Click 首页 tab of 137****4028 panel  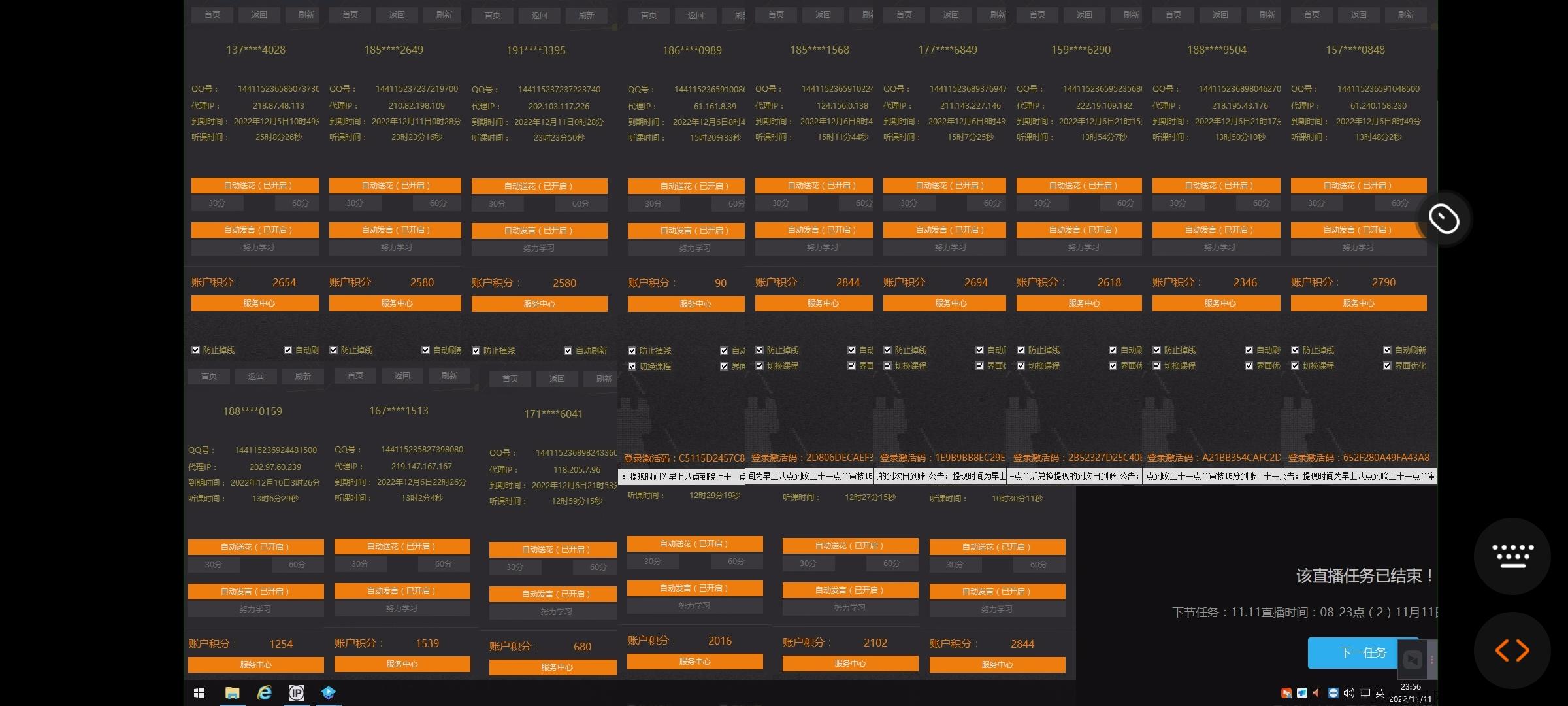pos(212,14)
